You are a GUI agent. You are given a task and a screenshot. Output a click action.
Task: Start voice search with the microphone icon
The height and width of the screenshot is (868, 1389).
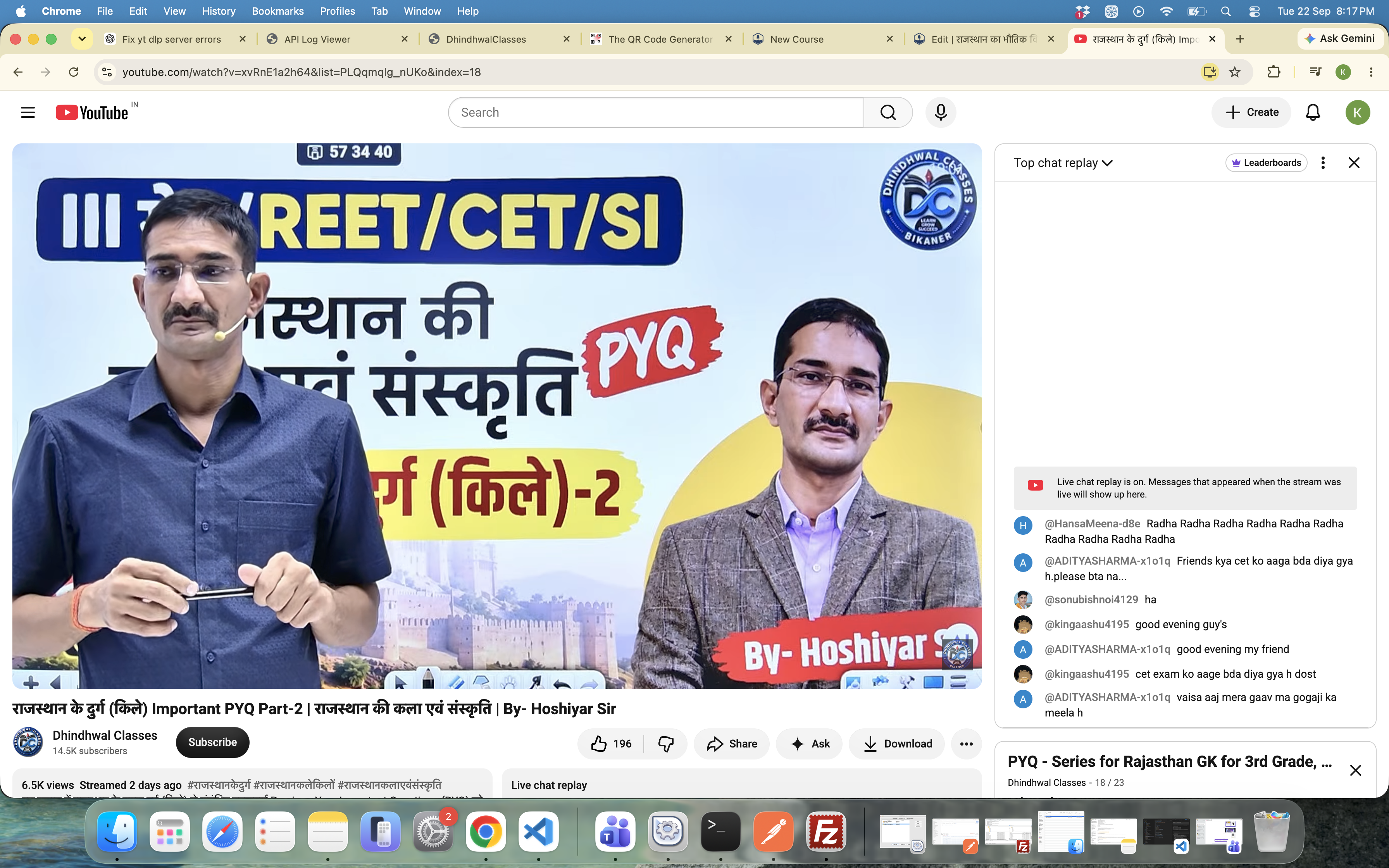point(941,112)
